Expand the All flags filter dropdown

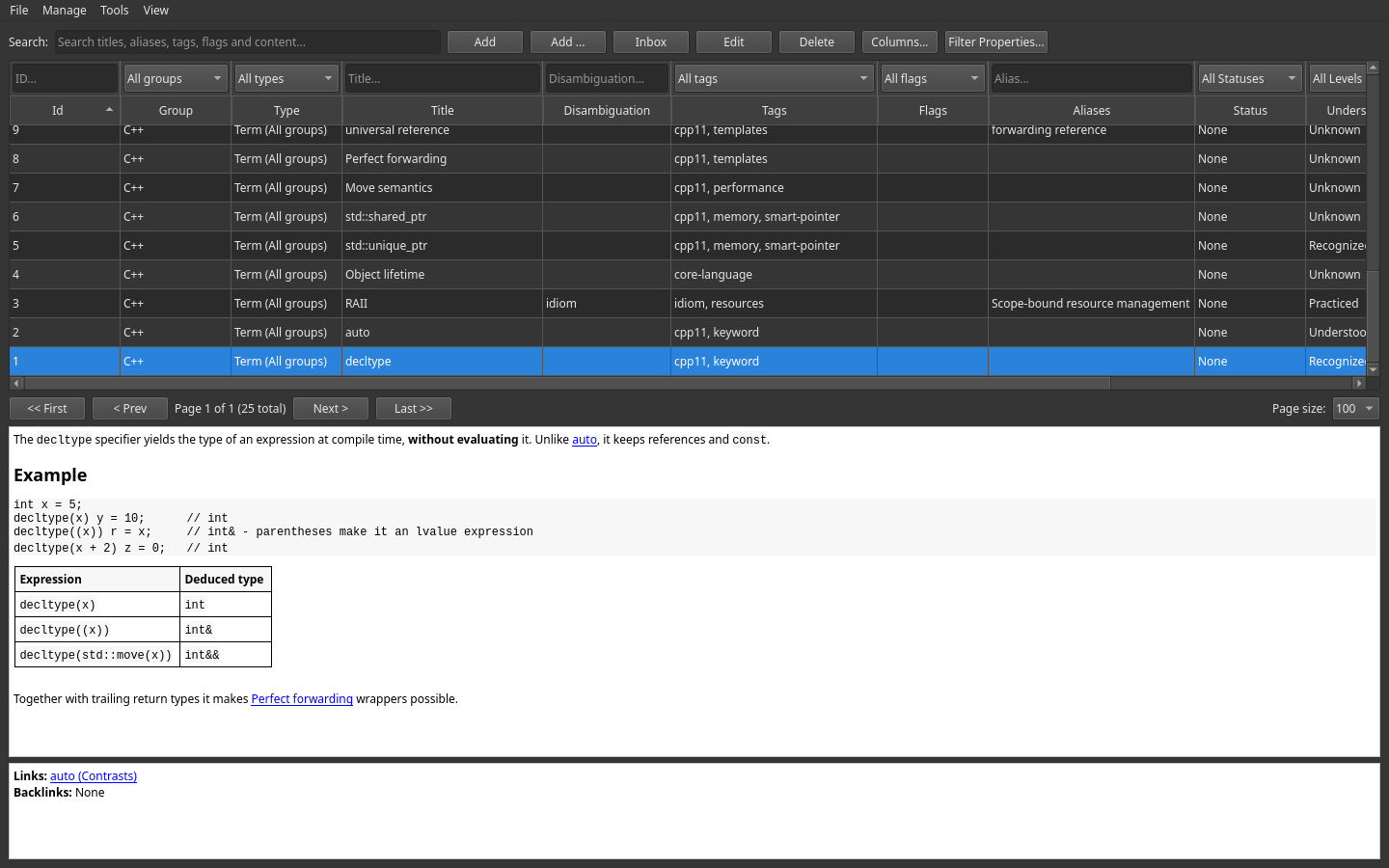pos(933,79)
